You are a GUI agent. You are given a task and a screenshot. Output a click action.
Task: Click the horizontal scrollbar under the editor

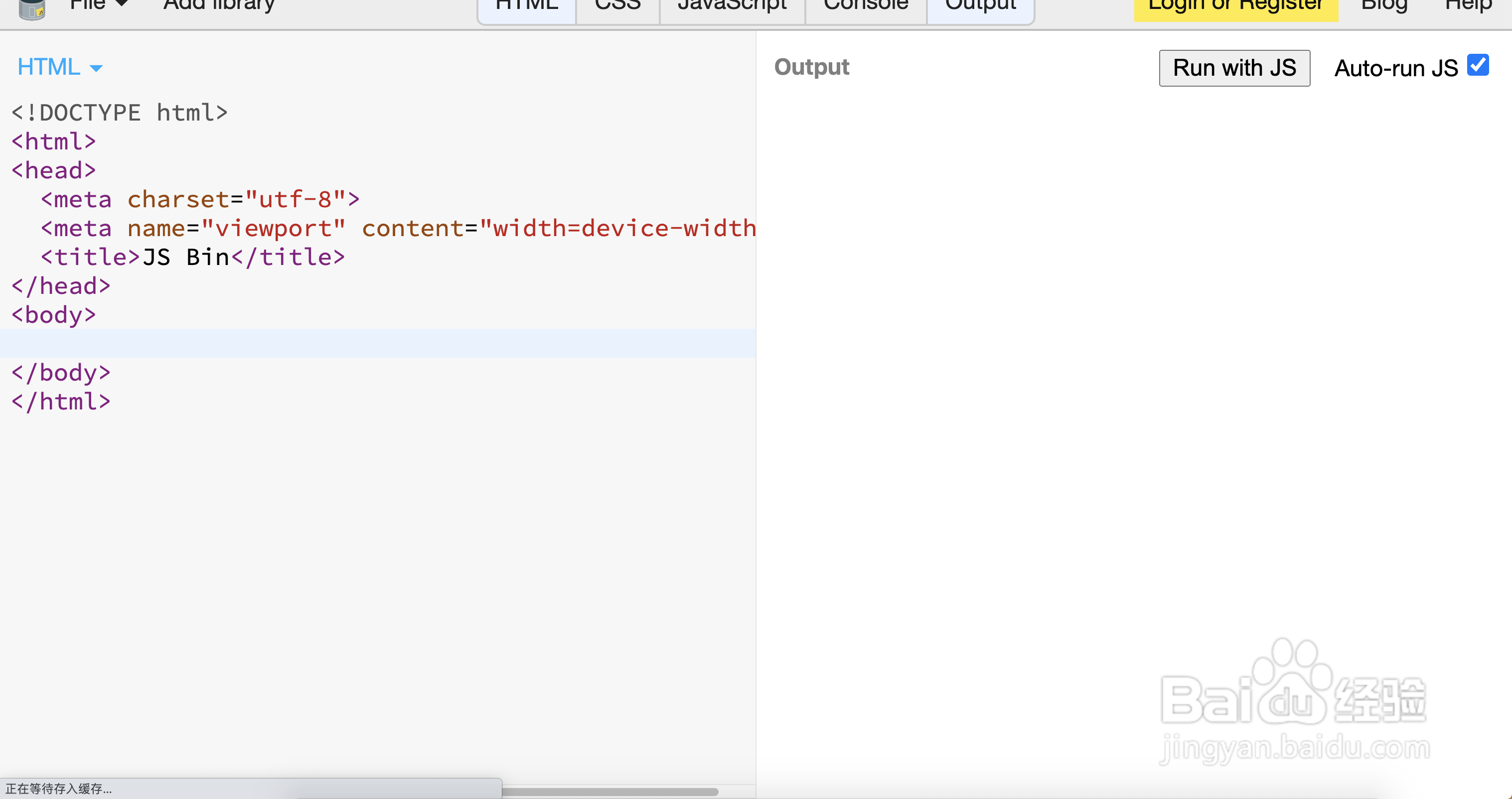[610, 792]
